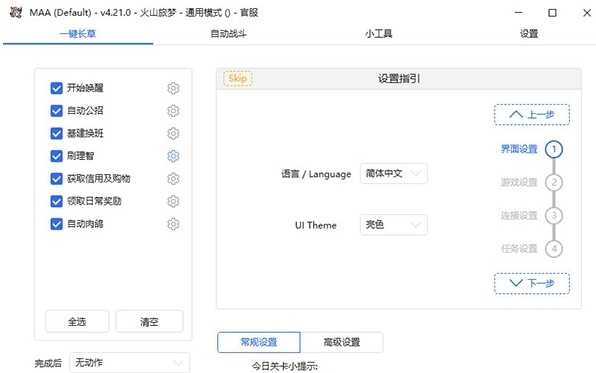Screen dimensions: 596x373
Task: Open settings gear for 领取日常奖励 task
Action: coord(173,201)
